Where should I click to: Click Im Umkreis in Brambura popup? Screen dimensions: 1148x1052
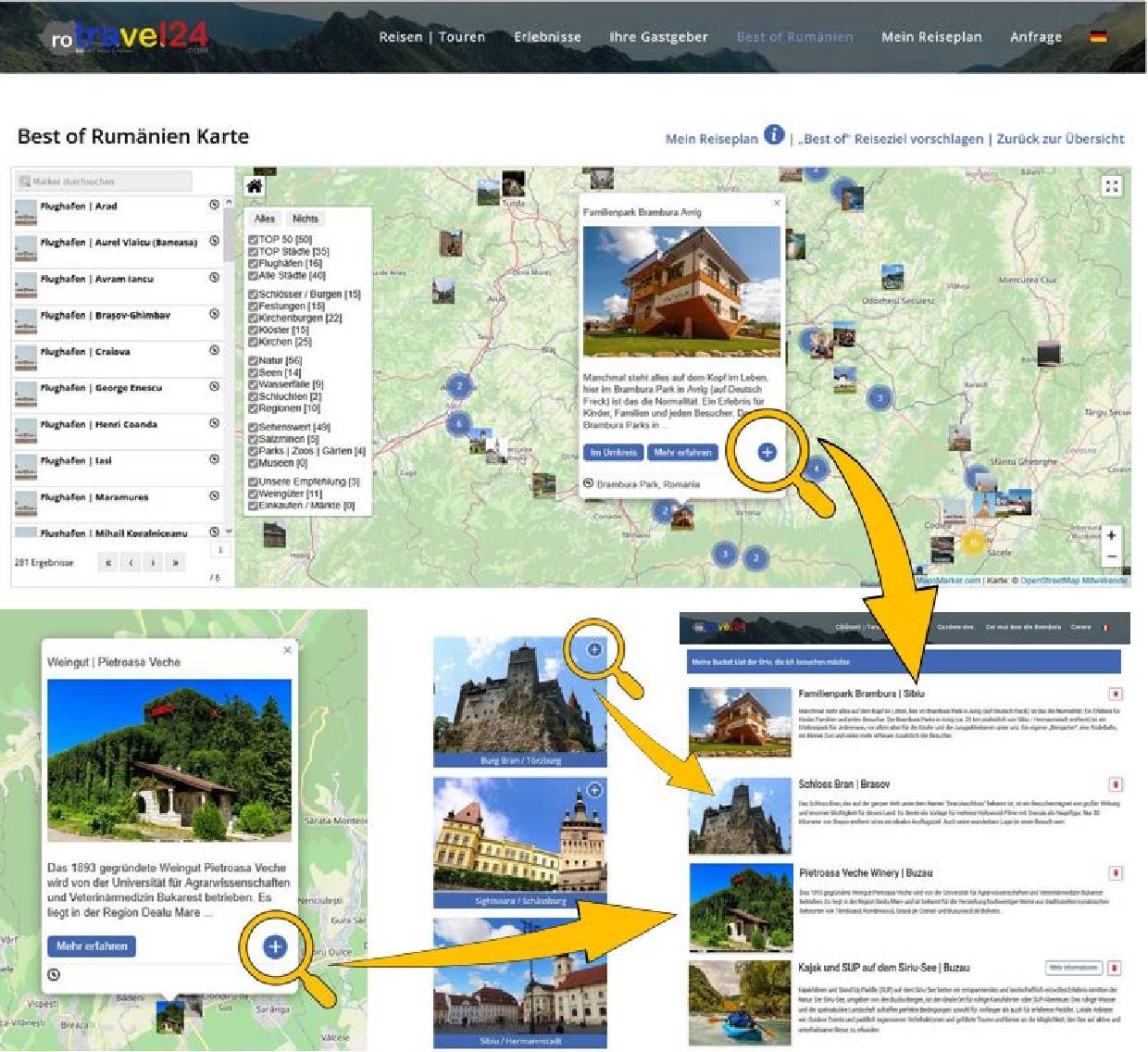(614, 453)
